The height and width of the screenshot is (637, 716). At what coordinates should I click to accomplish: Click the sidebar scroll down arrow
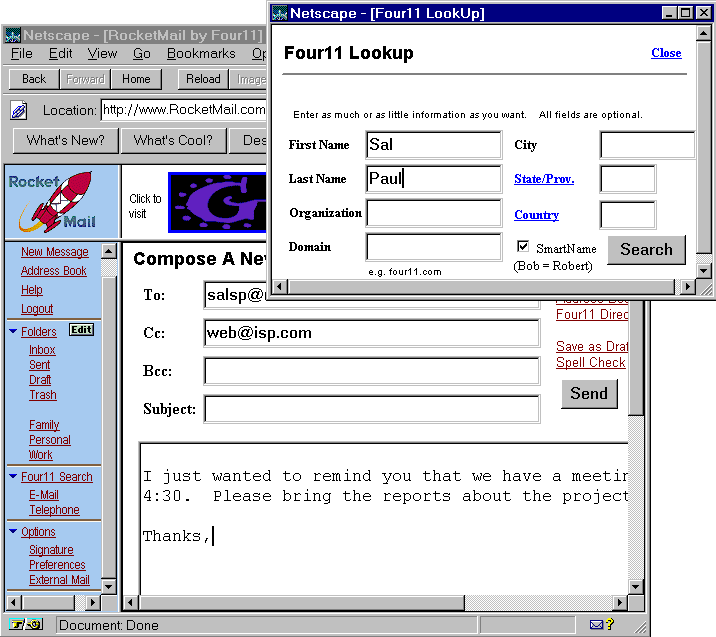click(x=109, y=586)
